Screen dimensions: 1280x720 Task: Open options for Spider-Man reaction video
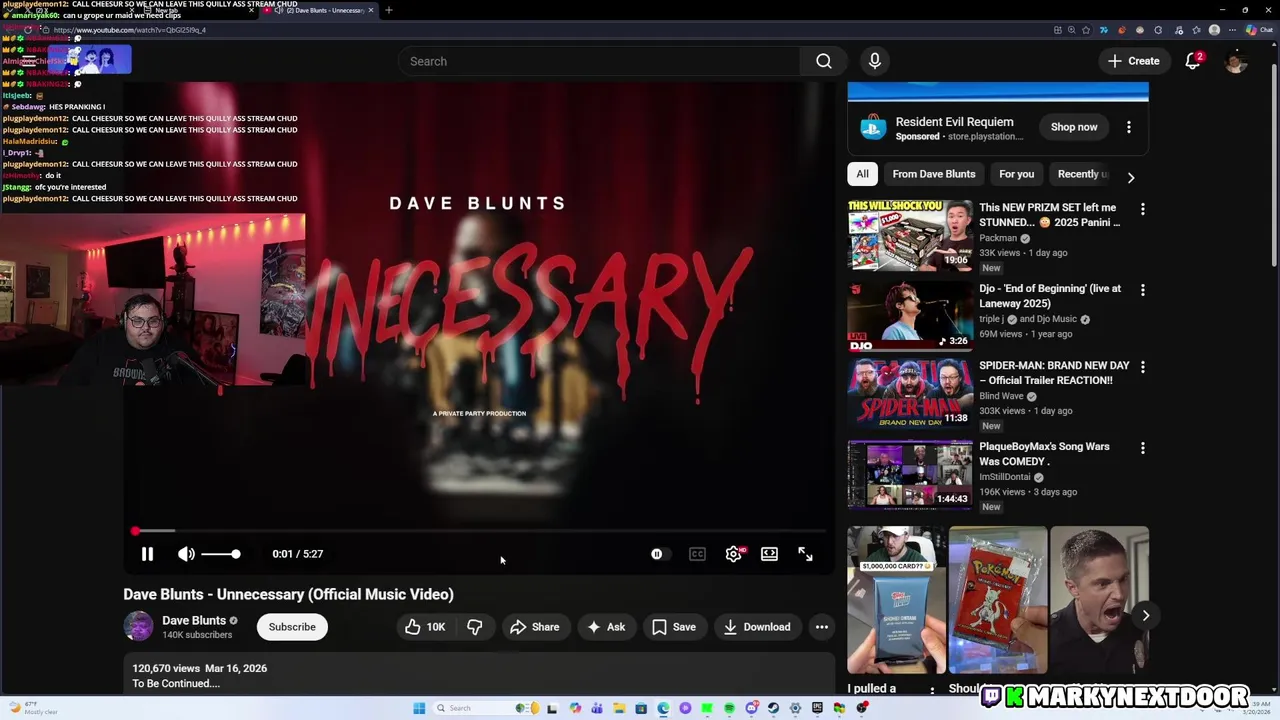pos(1143,367)
